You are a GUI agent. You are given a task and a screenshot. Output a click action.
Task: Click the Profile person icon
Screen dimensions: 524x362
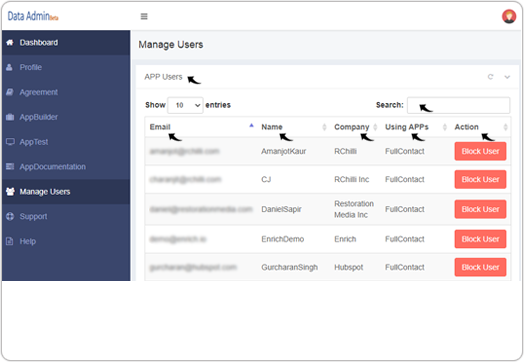coord(9,67)
